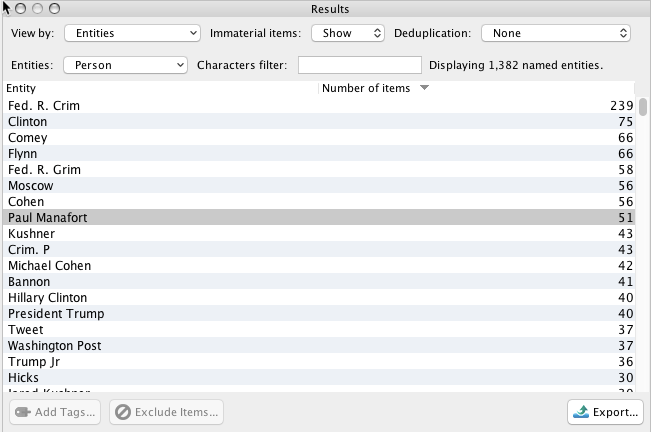Select the President Trump row
This screenshot has width=651, height=432.
(319, 314)
